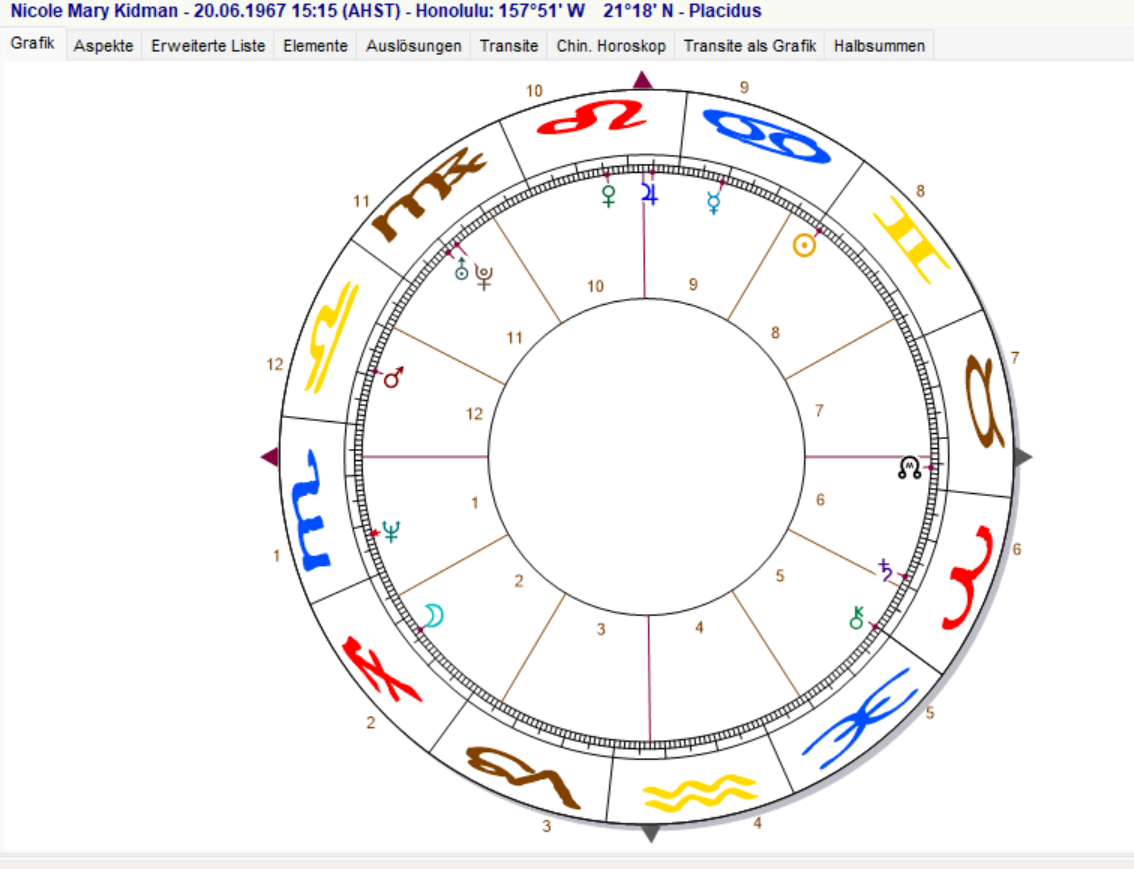Click the cyan Moon crescent
1134x869 pixels.
click(x=432, y=615)
